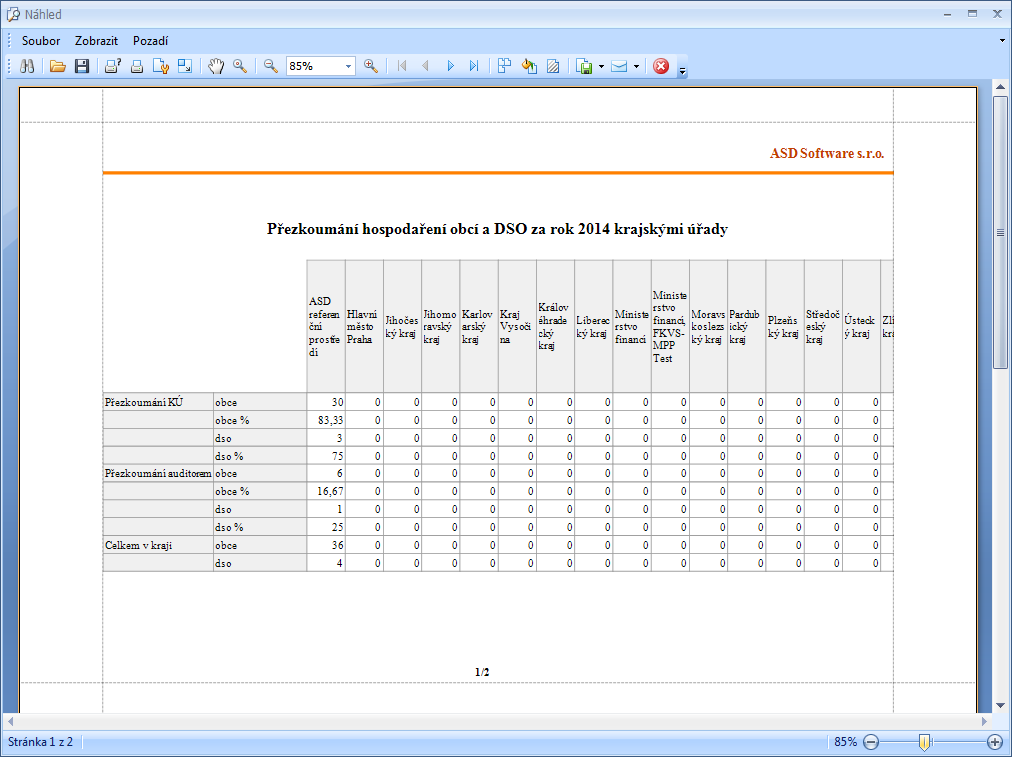Select the magnifier tool

240,66
